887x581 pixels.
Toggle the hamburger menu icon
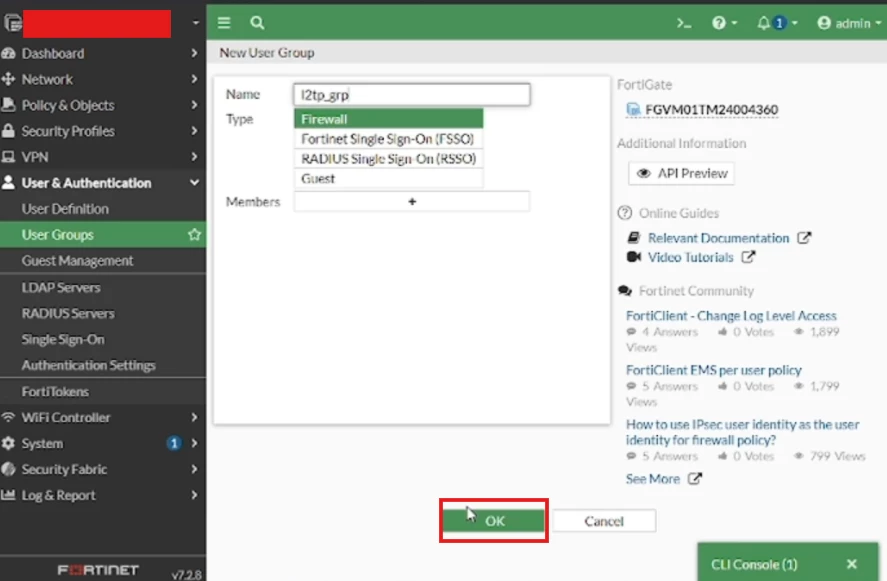click(224, 23)
